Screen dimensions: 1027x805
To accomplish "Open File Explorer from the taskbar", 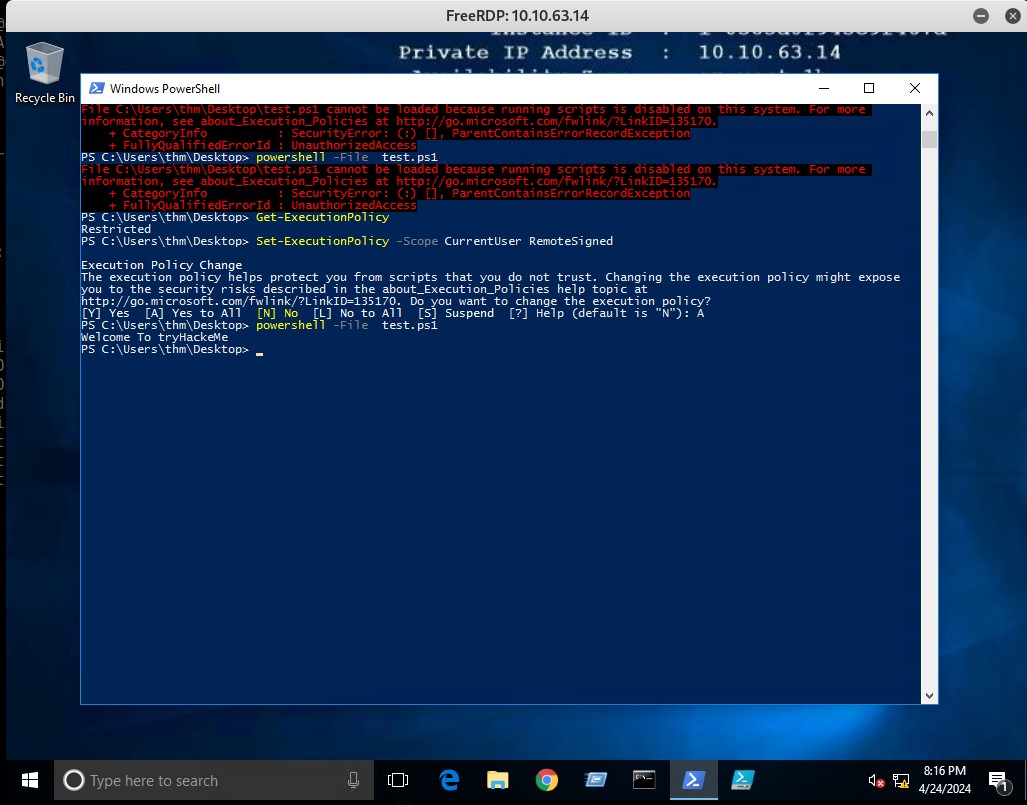I will [497, 780].
